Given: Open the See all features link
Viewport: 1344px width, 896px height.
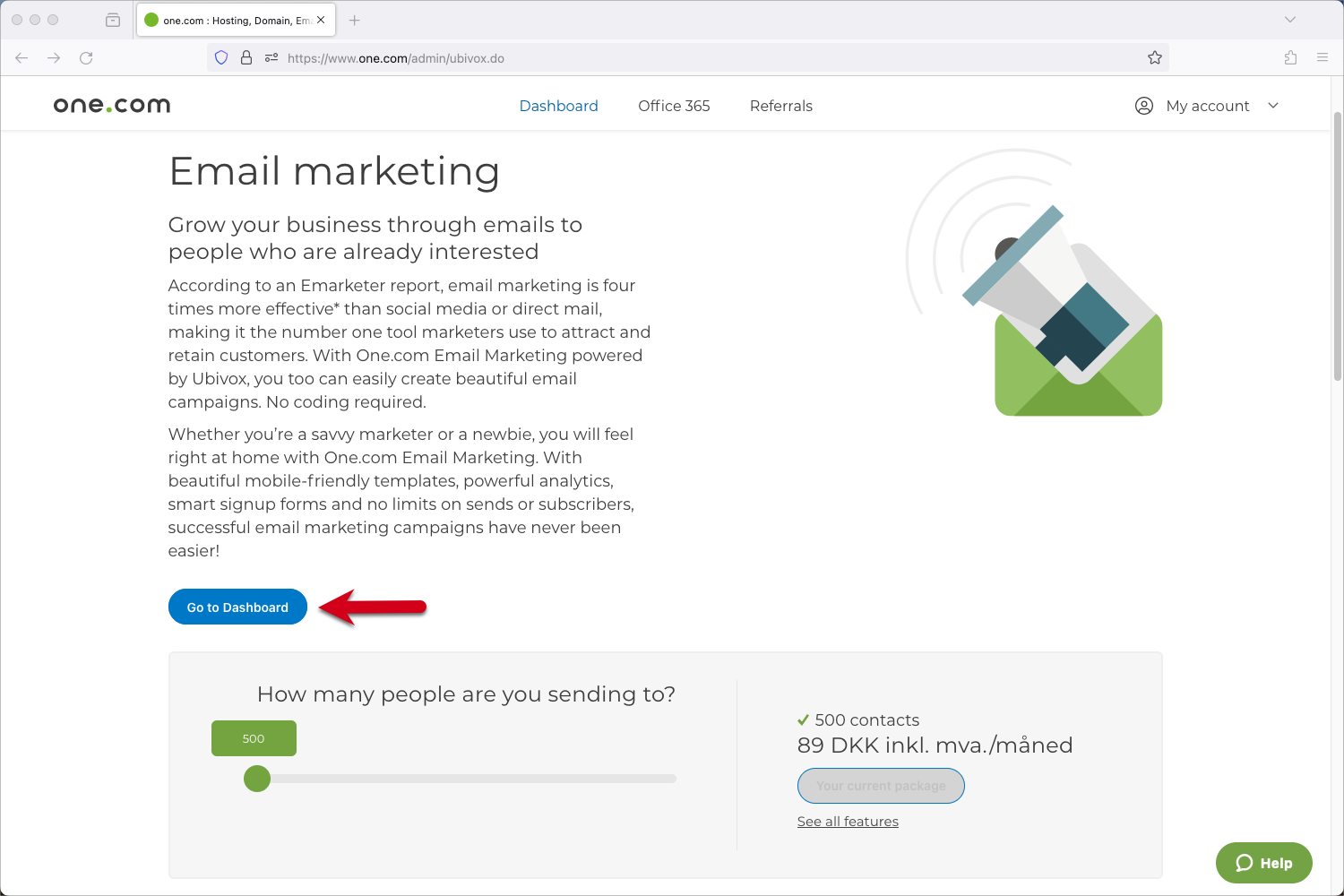Looking at the screenshot, I should tap(847, 821).
